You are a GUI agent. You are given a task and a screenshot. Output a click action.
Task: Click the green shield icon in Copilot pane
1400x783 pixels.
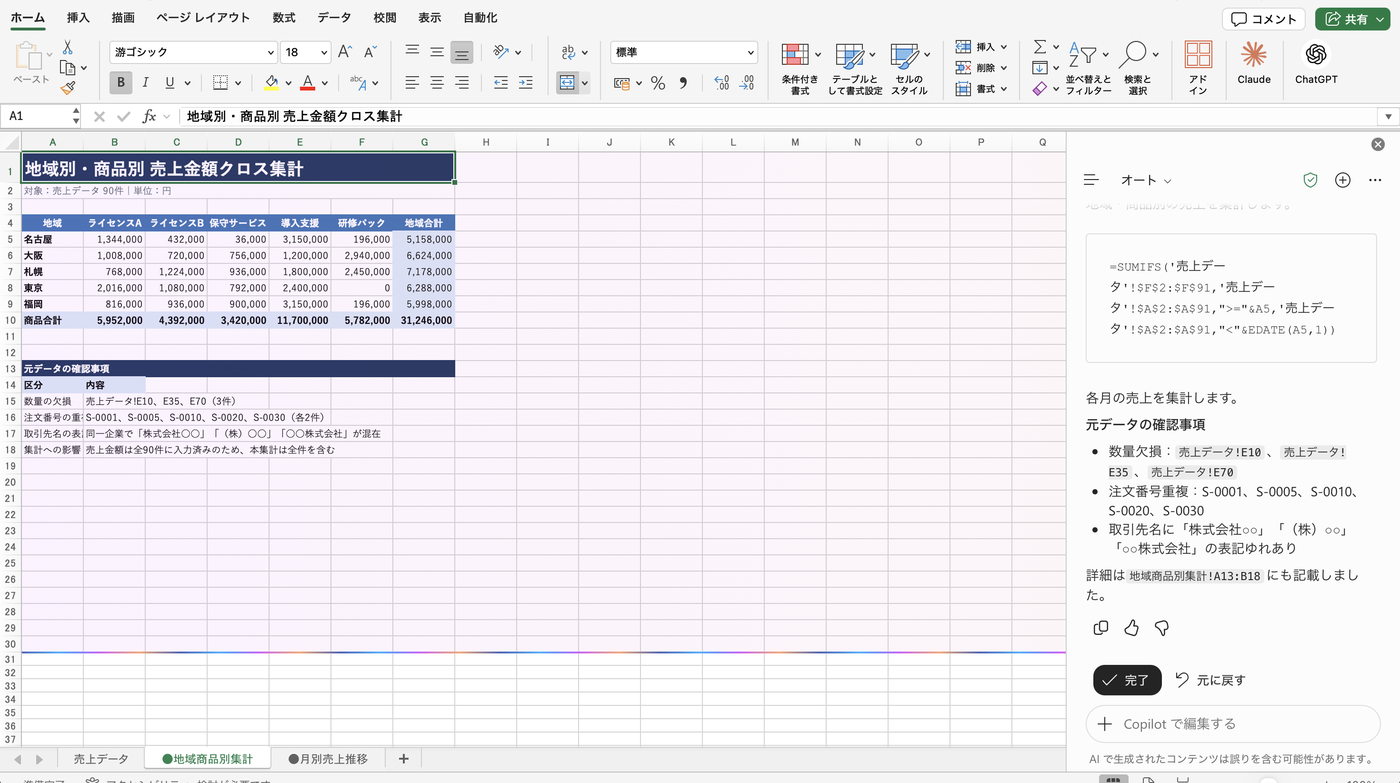coord(1310,180)
